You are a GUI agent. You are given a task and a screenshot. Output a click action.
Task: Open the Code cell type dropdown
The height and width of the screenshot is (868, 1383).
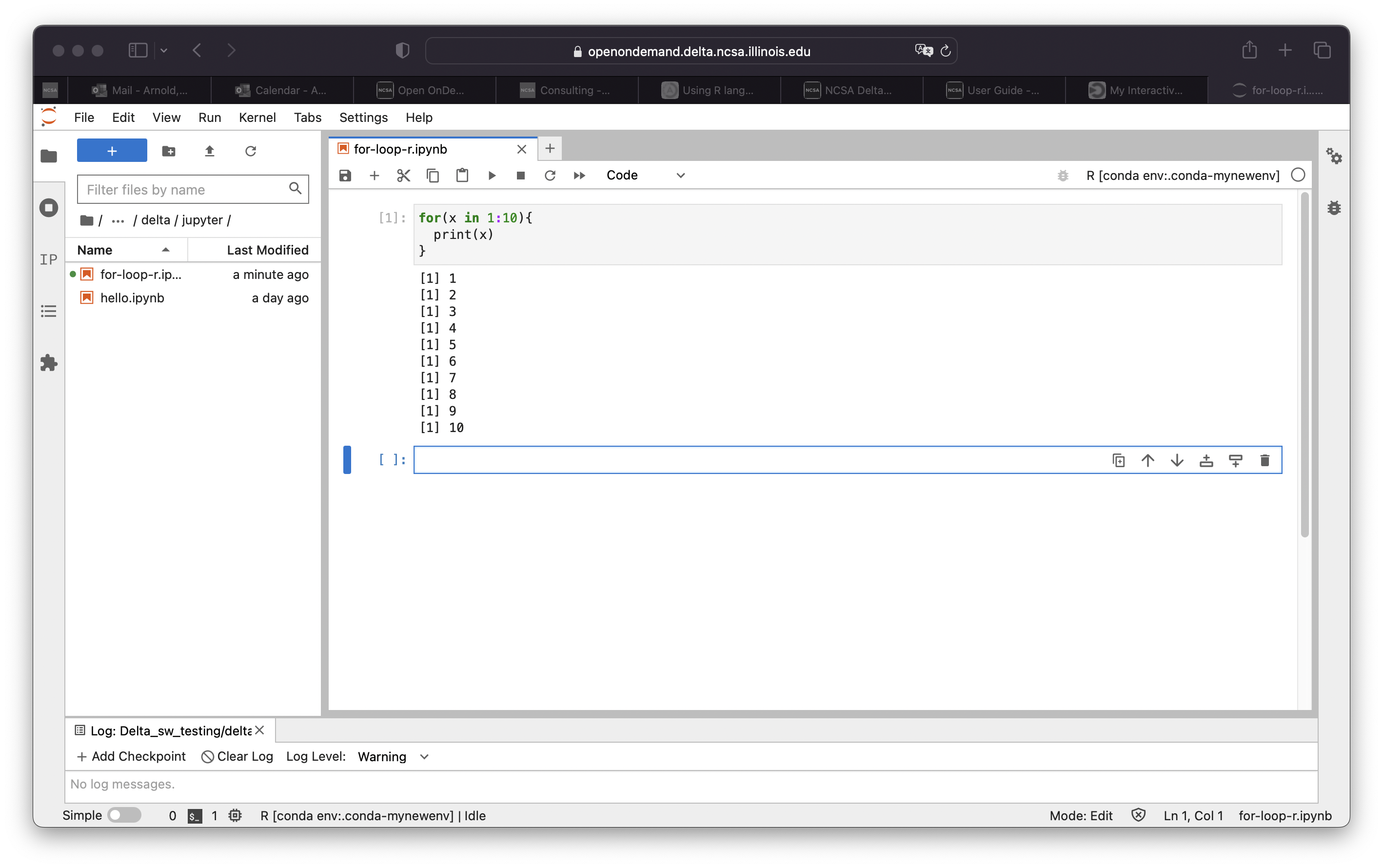[x=645, y=175]
